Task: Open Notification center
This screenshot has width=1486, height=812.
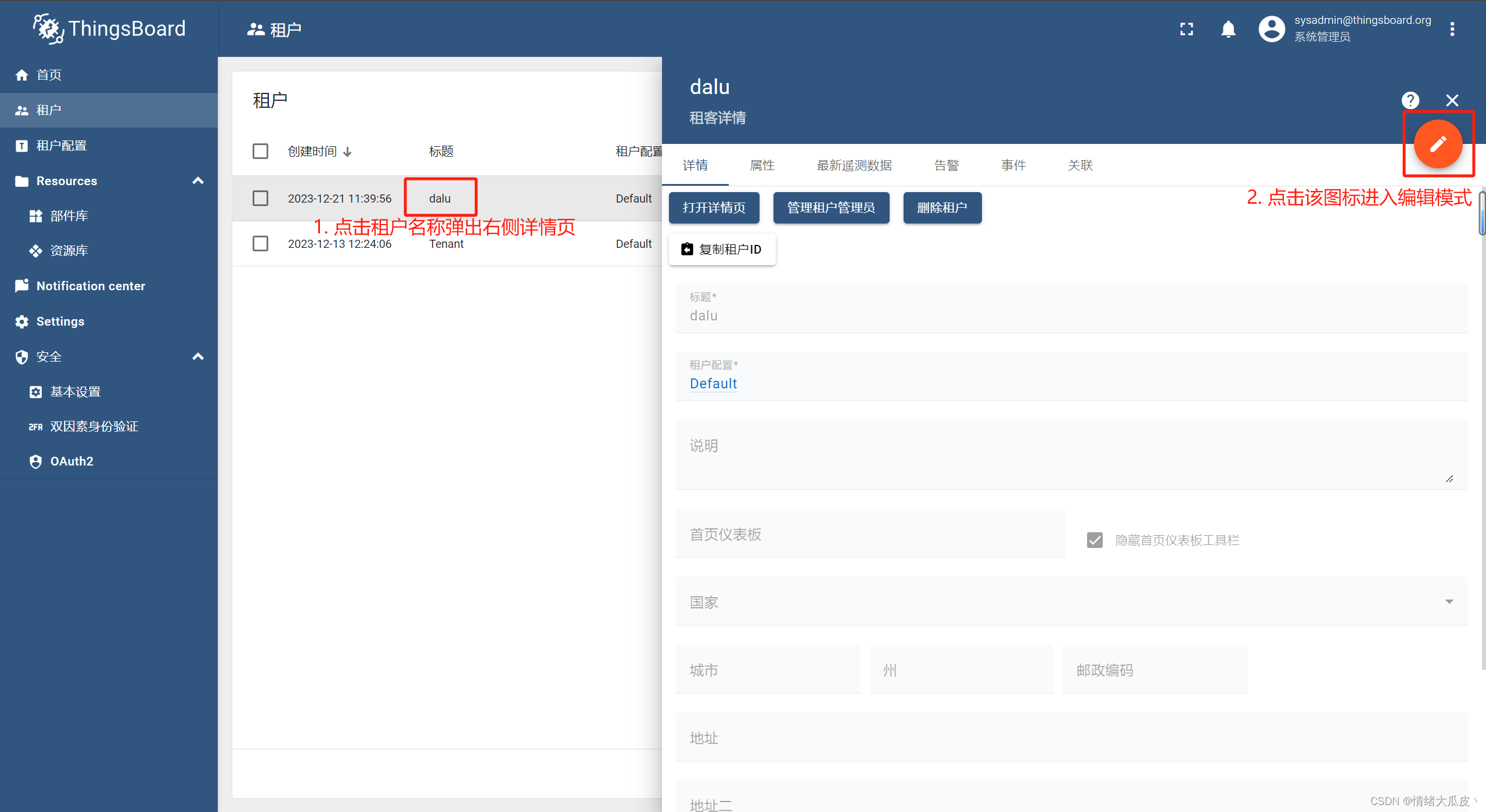Action: (x=109, y=286)
